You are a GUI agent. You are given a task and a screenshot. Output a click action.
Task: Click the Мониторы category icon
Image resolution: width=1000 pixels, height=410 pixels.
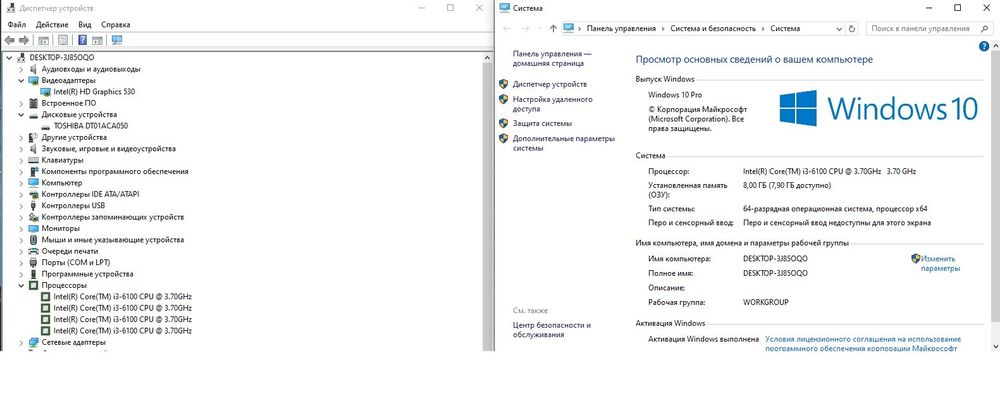[x=34, y=228]
